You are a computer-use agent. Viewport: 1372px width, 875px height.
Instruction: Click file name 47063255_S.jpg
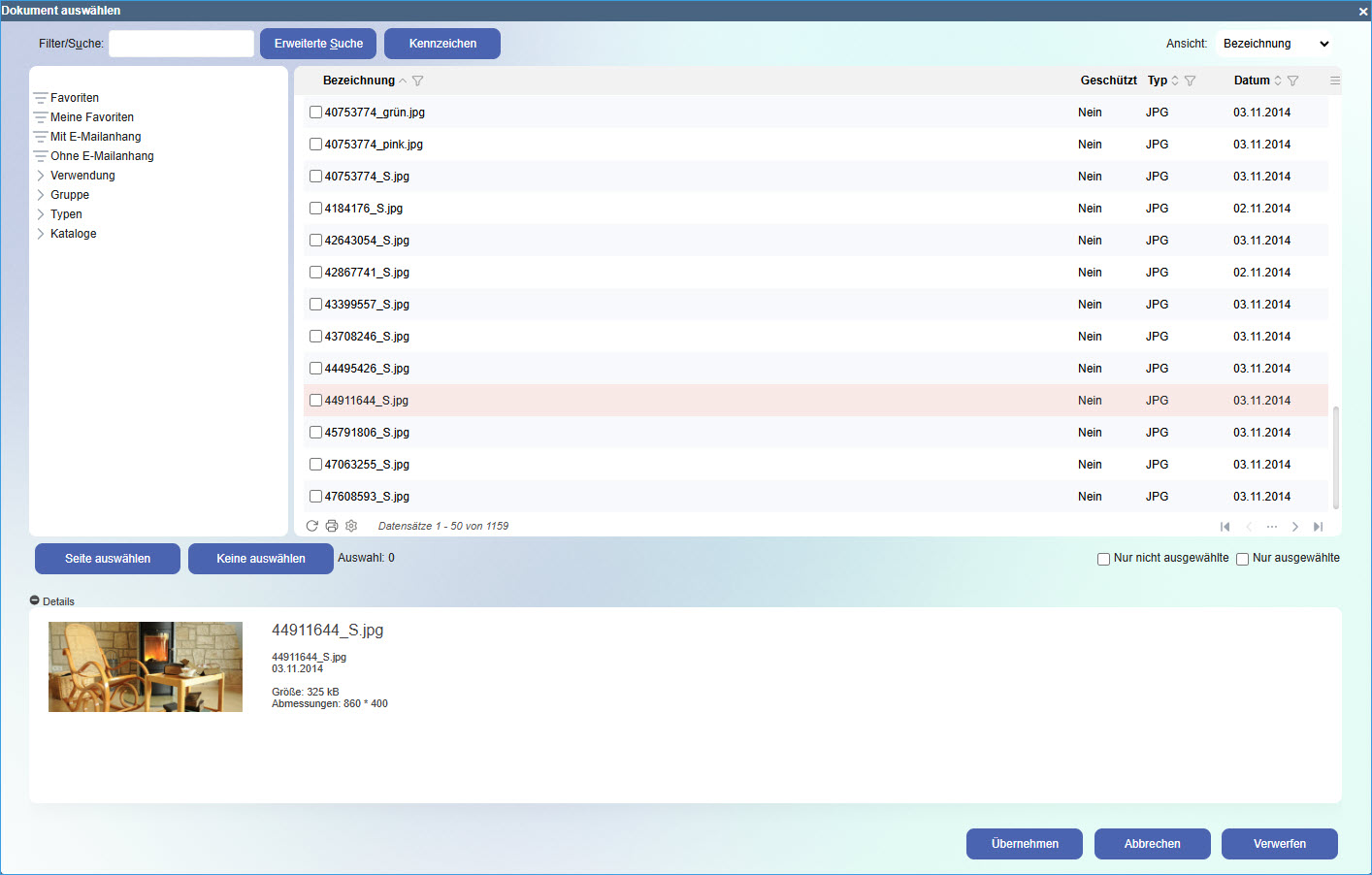click(x=367, y=465)
